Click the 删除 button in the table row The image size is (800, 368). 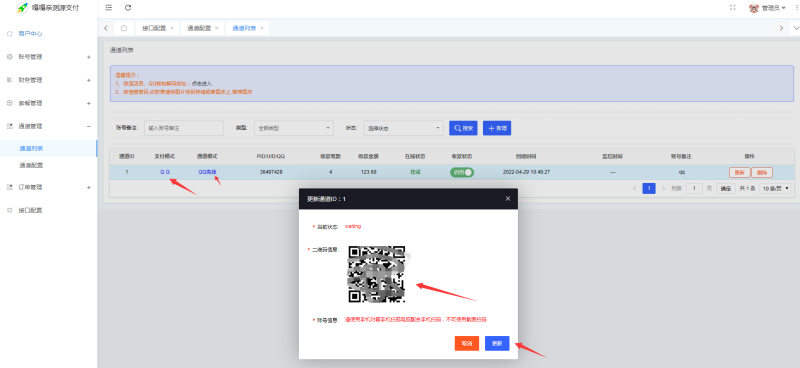click(x=762, y=173)
